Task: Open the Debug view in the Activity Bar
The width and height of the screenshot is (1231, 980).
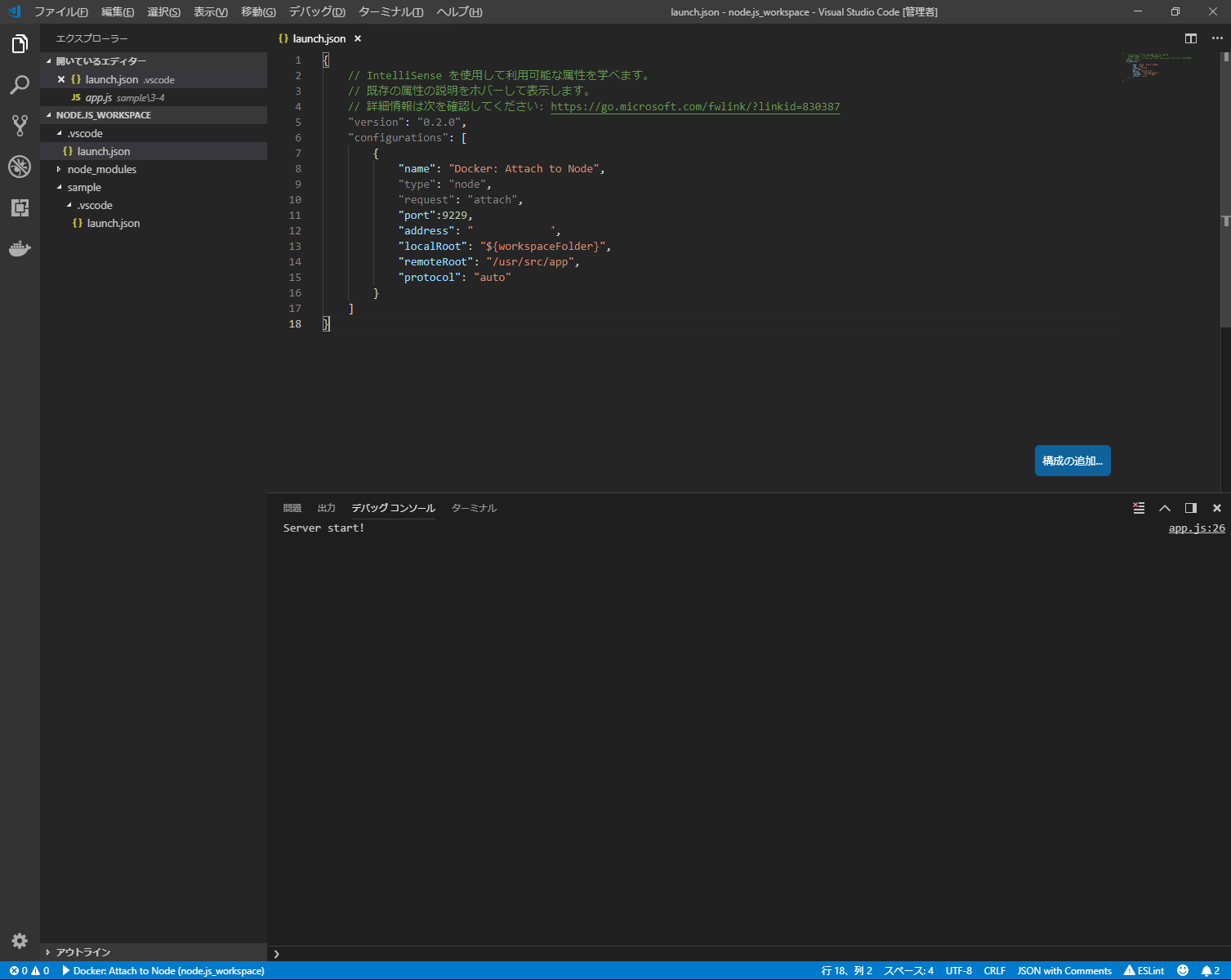Action: click(20, 167)
